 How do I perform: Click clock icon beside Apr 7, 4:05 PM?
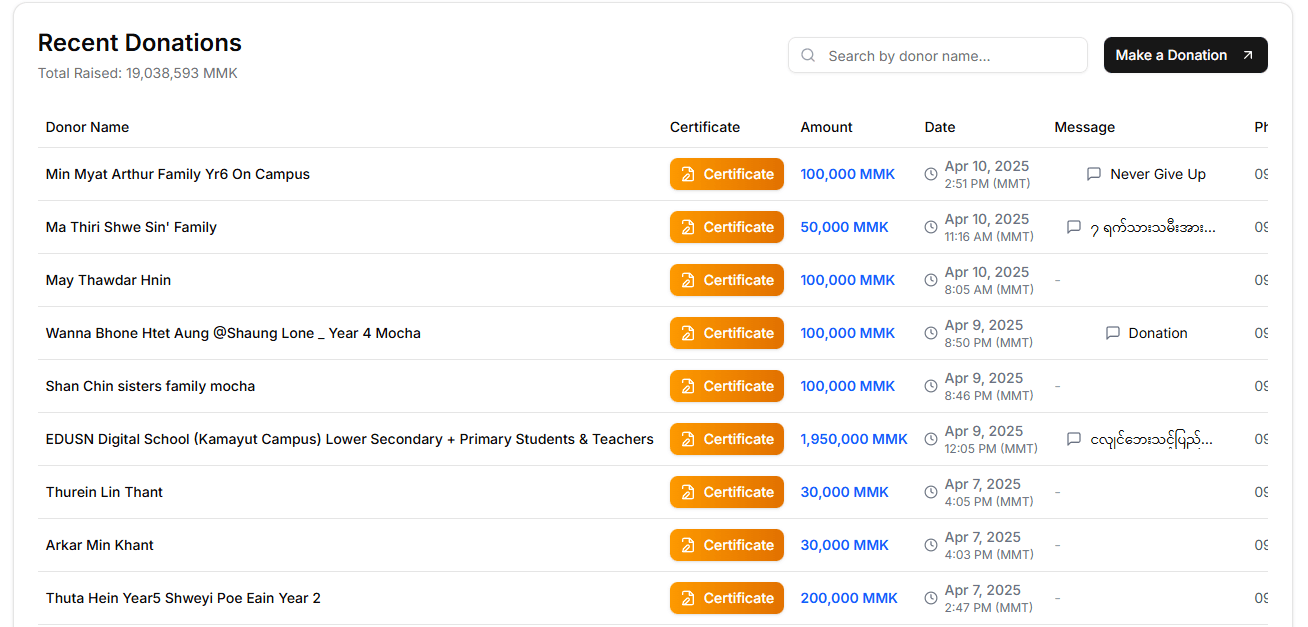click(x=931, y=492)
